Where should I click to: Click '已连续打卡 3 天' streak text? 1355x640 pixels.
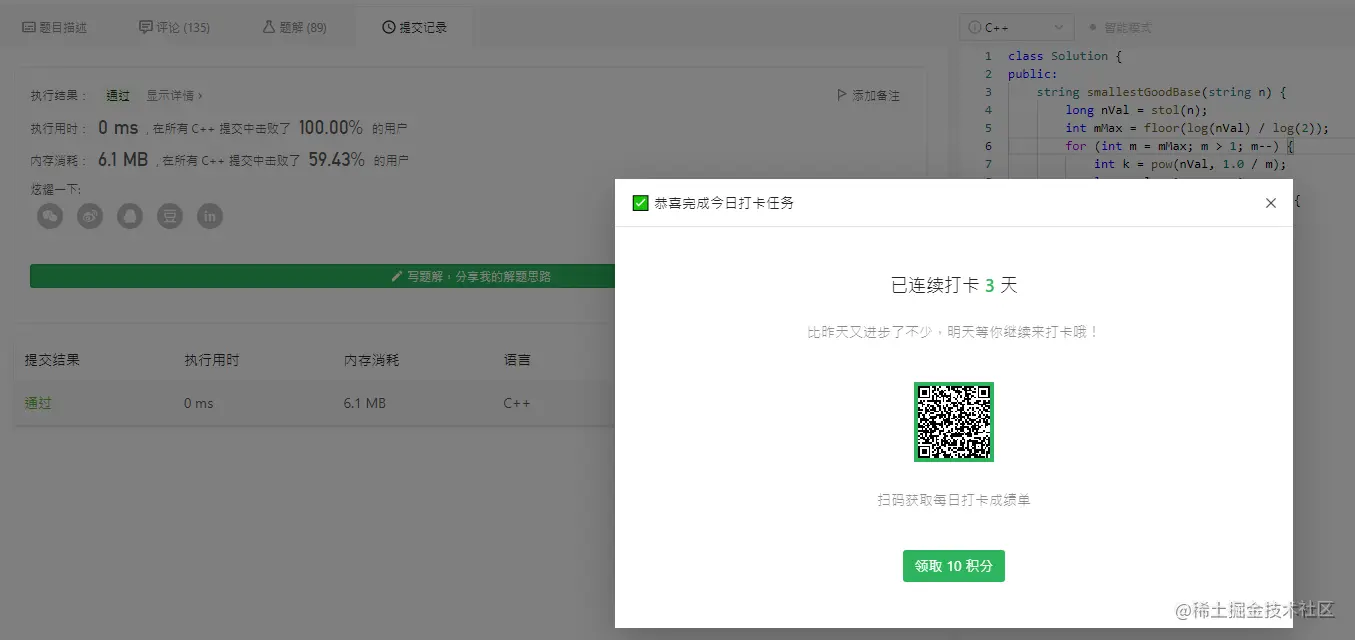(x=954, y=285)
